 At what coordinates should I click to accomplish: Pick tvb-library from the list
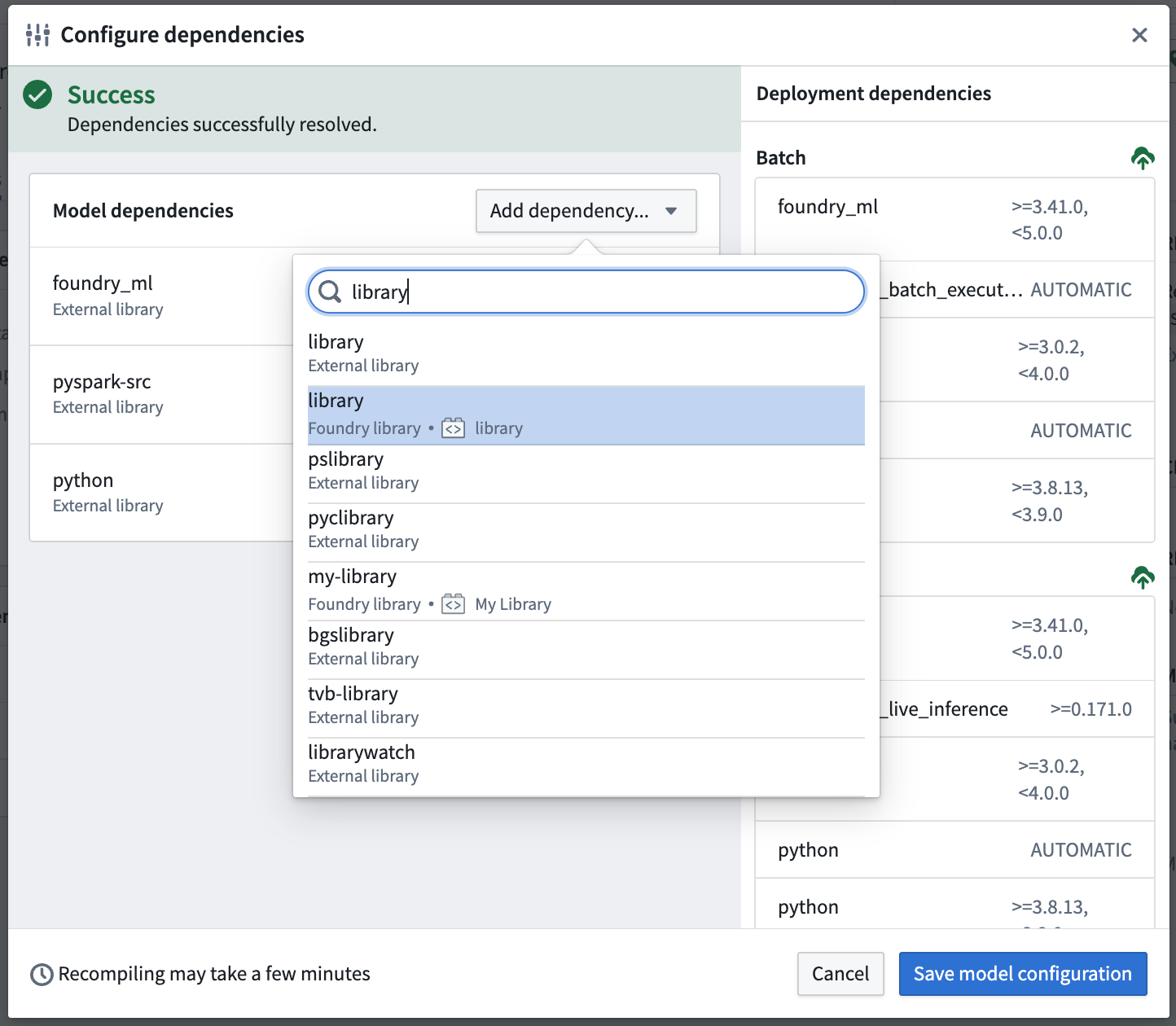pos(586,708)
